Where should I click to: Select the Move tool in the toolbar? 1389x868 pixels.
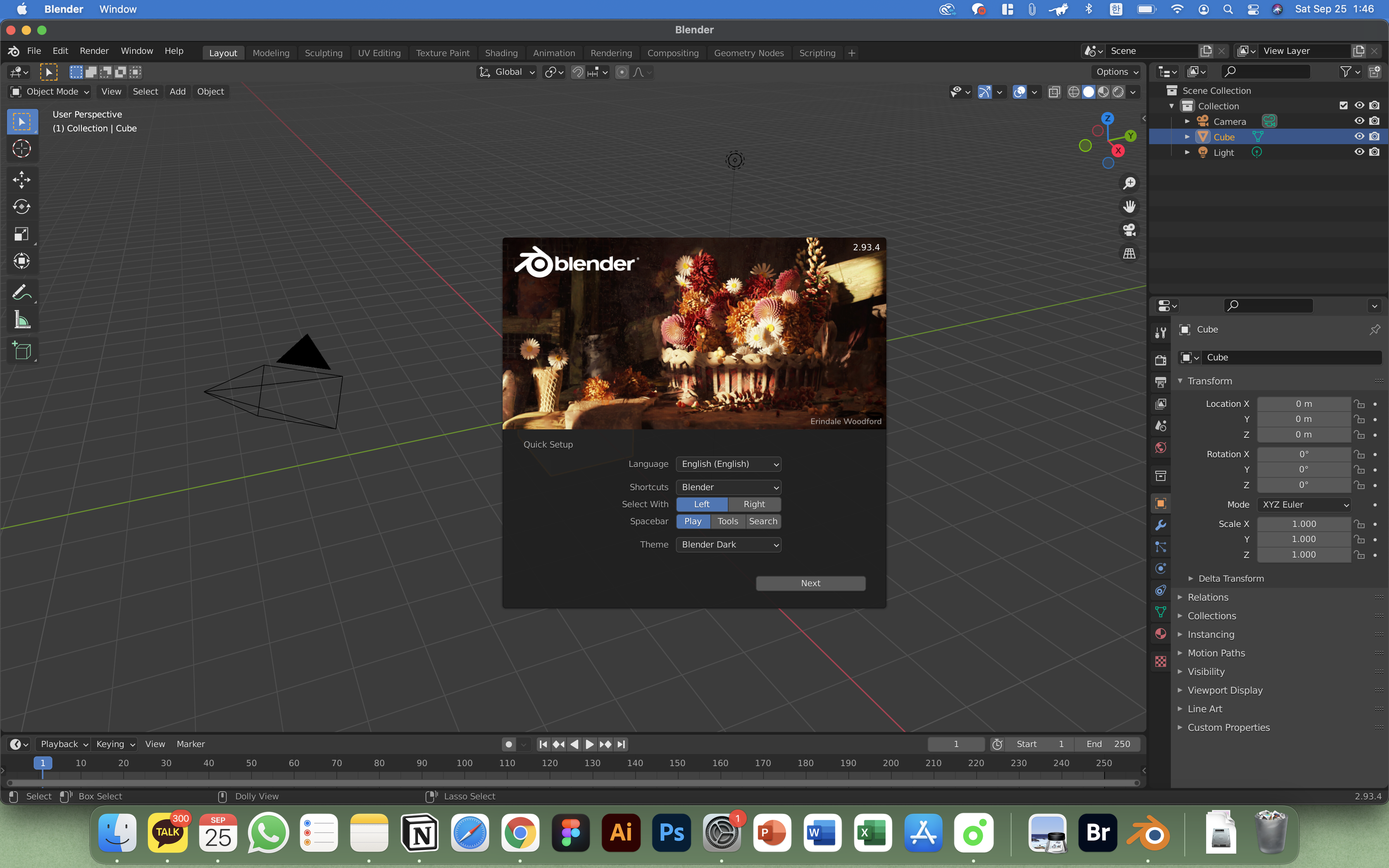[21, 180]
